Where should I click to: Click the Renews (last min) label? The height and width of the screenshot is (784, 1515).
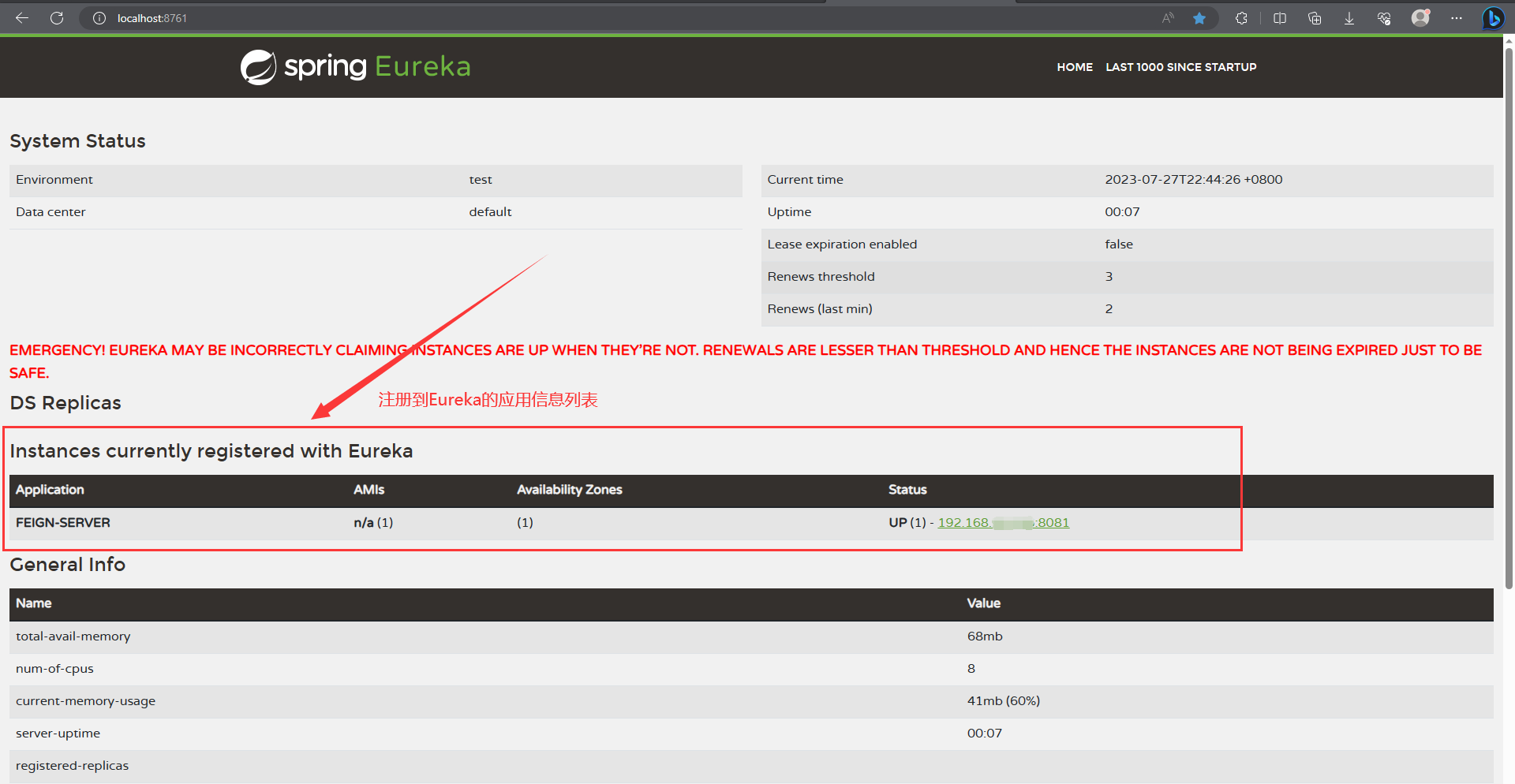point(820,309)
